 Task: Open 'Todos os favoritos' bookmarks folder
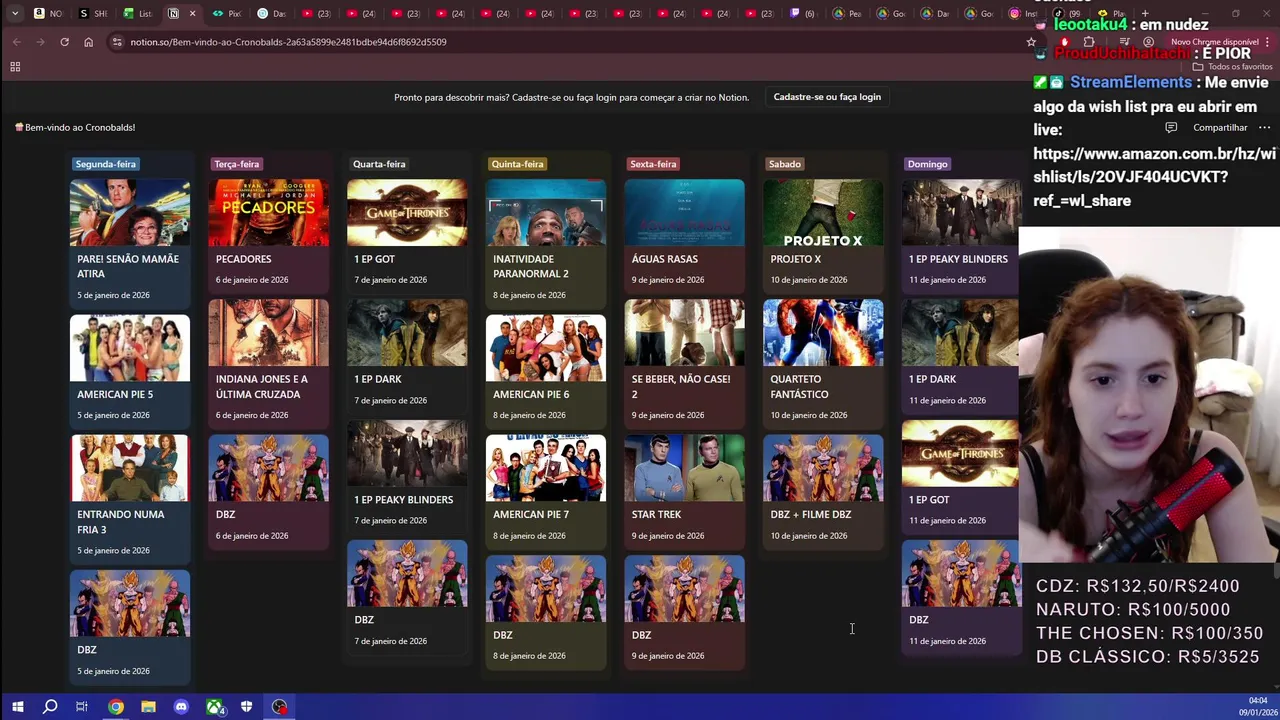[x=1232, y=67]
